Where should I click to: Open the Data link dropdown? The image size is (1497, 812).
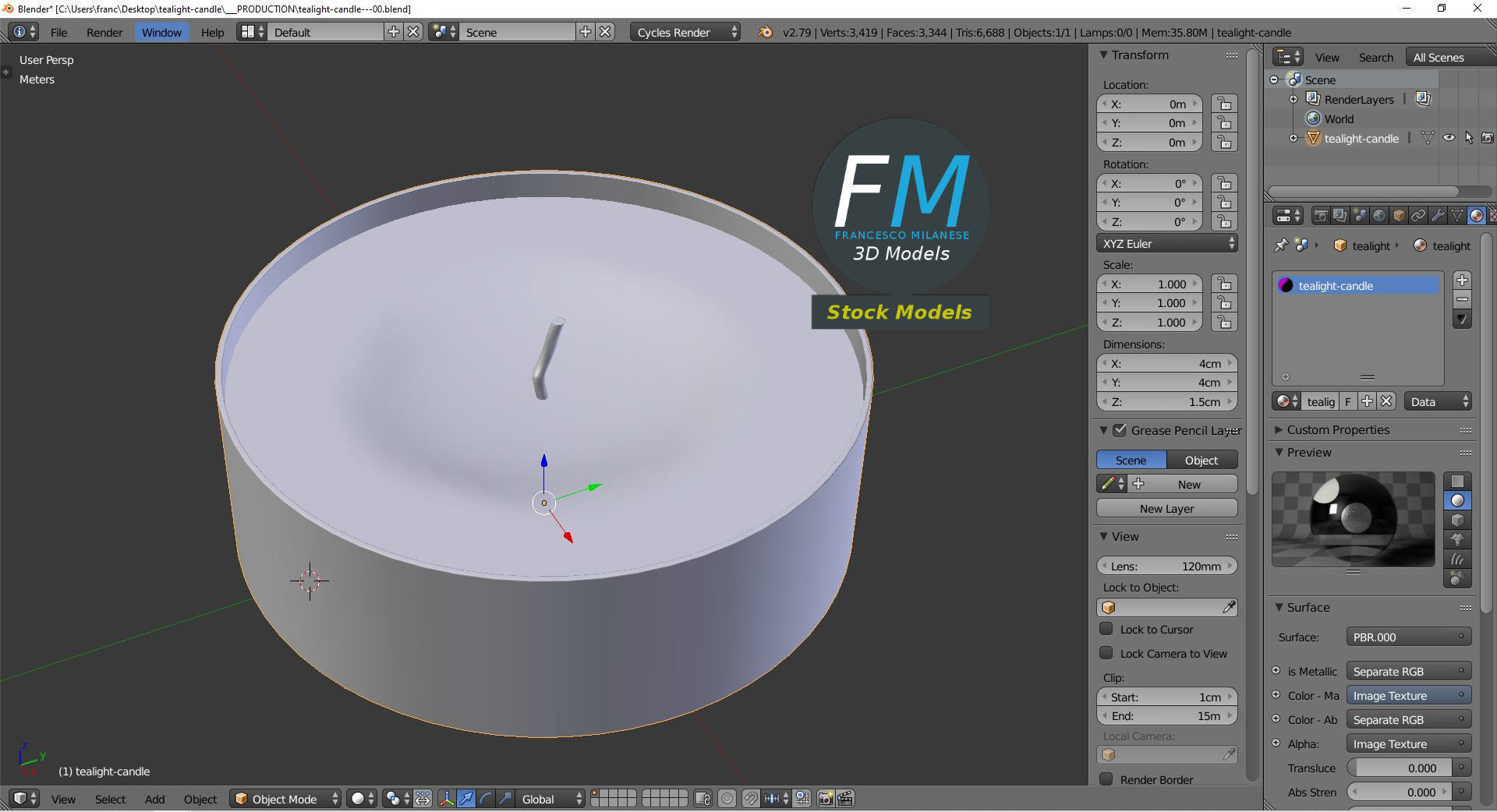(1438, 402)
